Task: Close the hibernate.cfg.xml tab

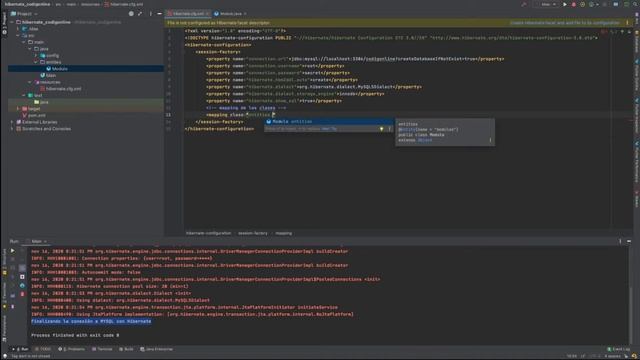Action: click(x=207, y=13)
